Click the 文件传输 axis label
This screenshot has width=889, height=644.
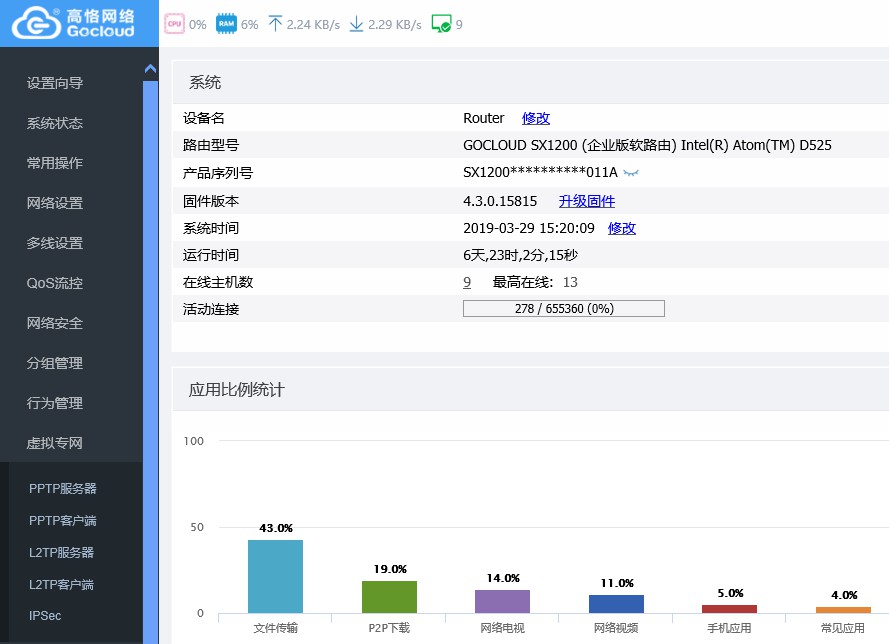point(276,628)
